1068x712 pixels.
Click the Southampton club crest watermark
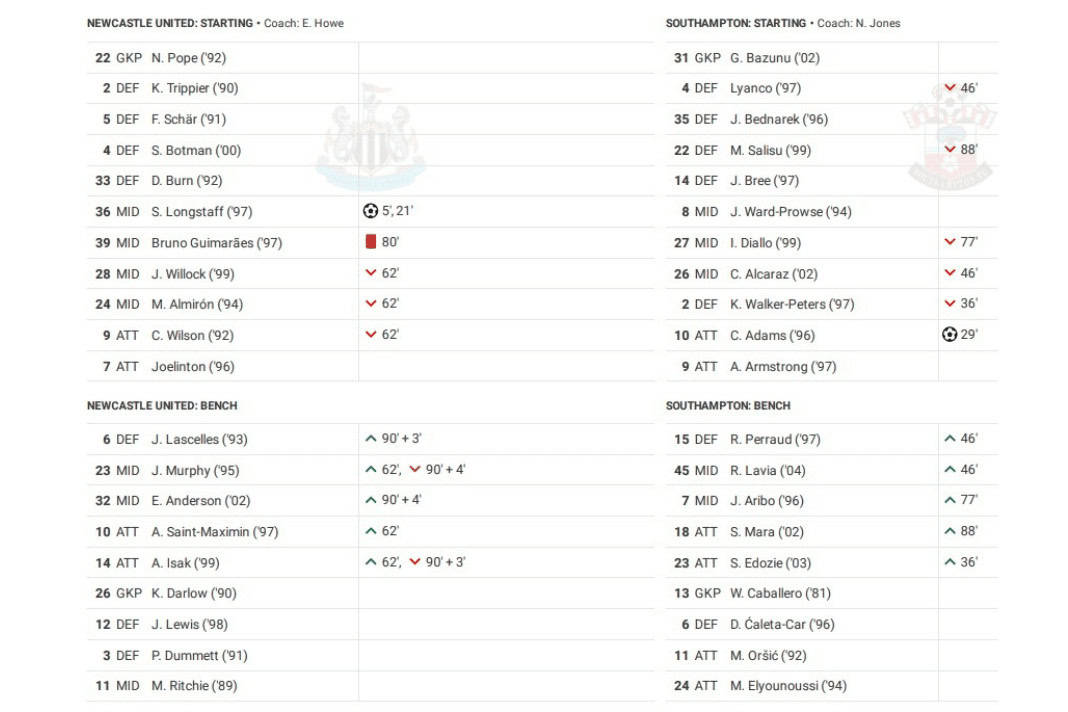coord(949,140)
